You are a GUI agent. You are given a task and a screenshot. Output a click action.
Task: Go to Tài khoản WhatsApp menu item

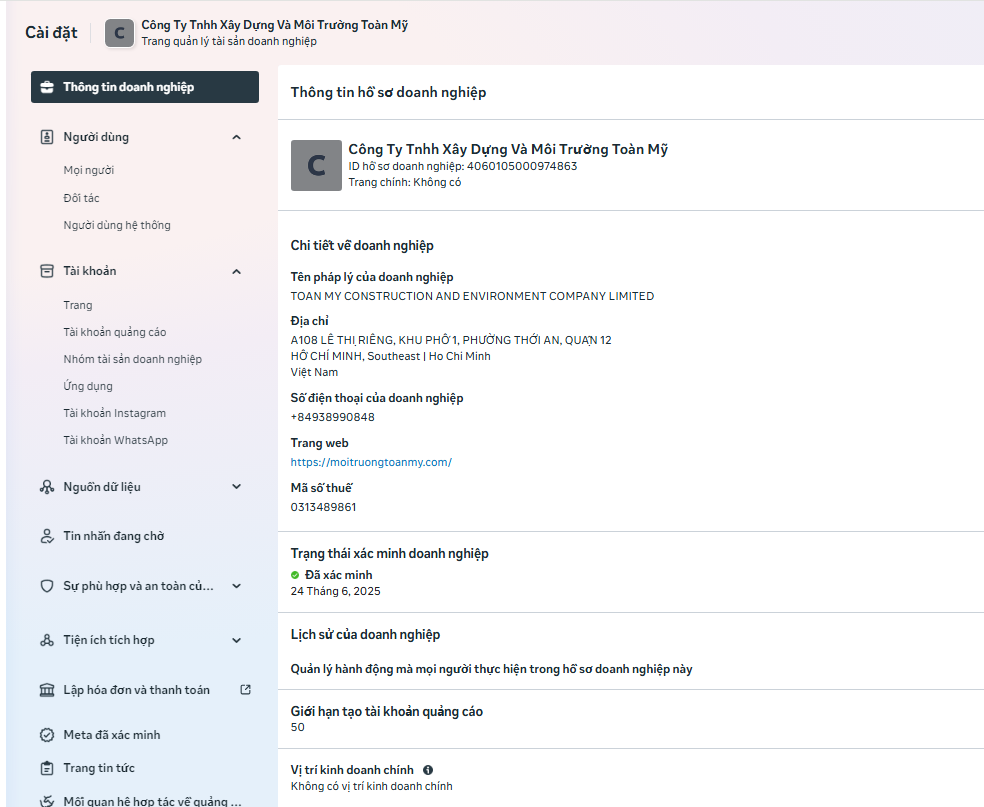(115, 440)
